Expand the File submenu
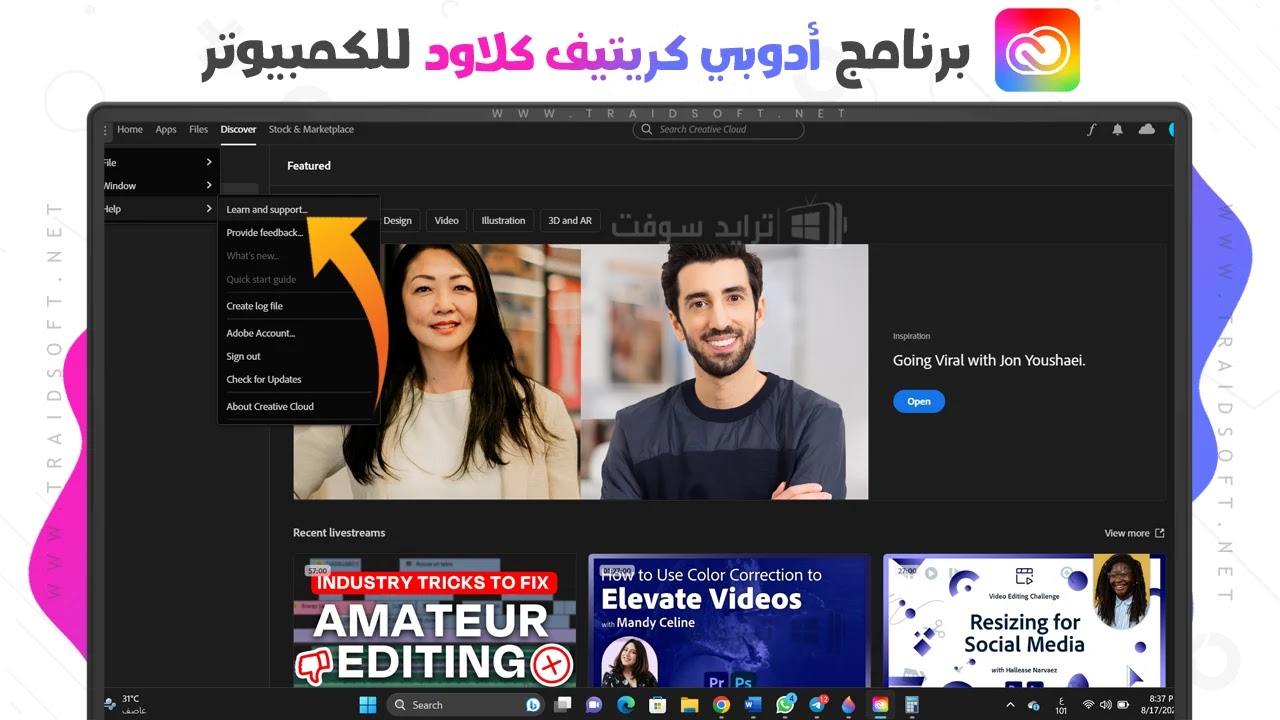The height and width of the screenshot is (720, 1280). click(155, 162)
